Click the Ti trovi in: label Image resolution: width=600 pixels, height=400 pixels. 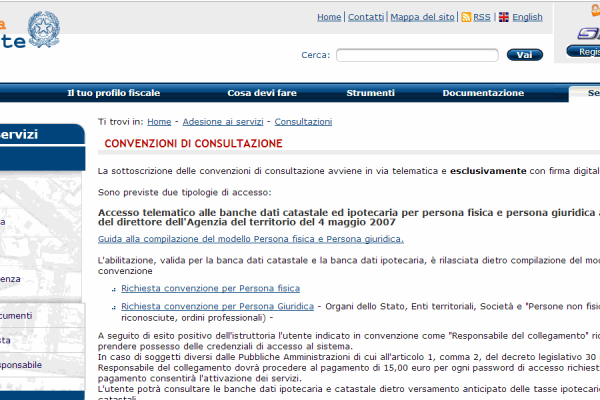121,122
